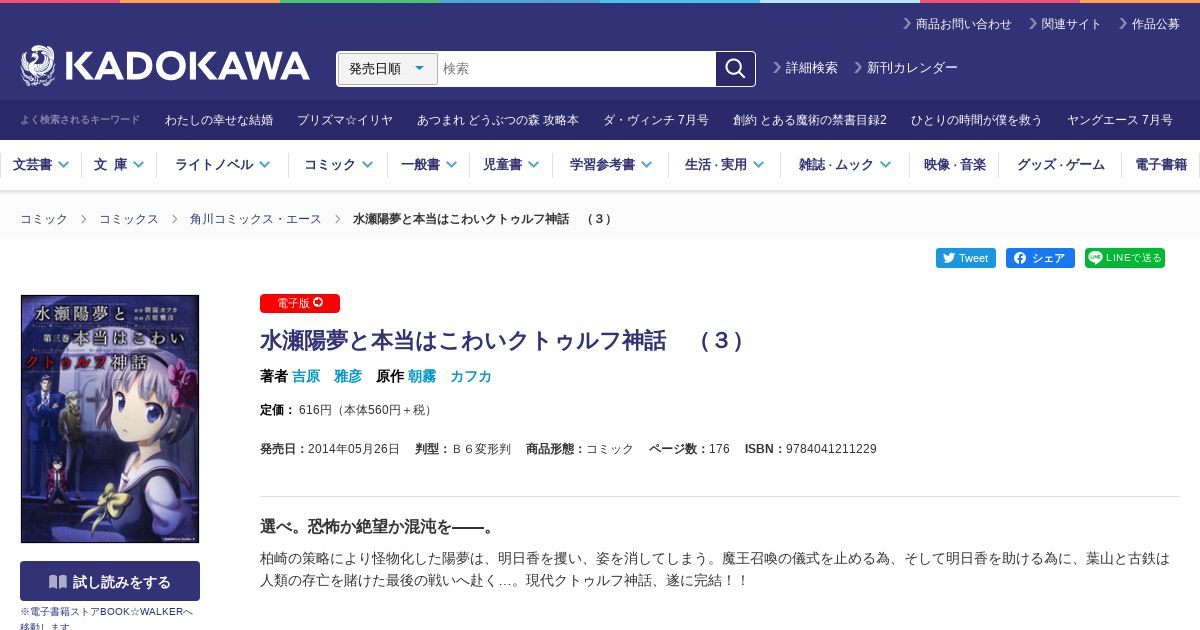Select keyword ダ・ヴィンチ 7月号
This screenshot has height=630, width=1200.
coord(656,120)
